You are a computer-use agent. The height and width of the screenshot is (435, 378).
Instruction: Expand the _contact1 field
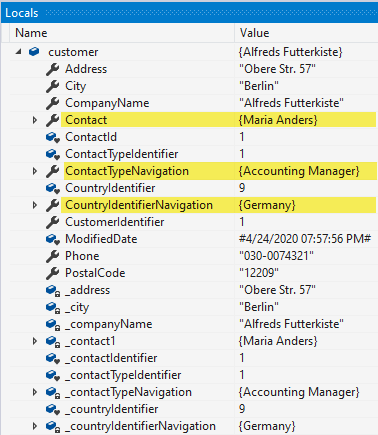click(x=35, y=341)
